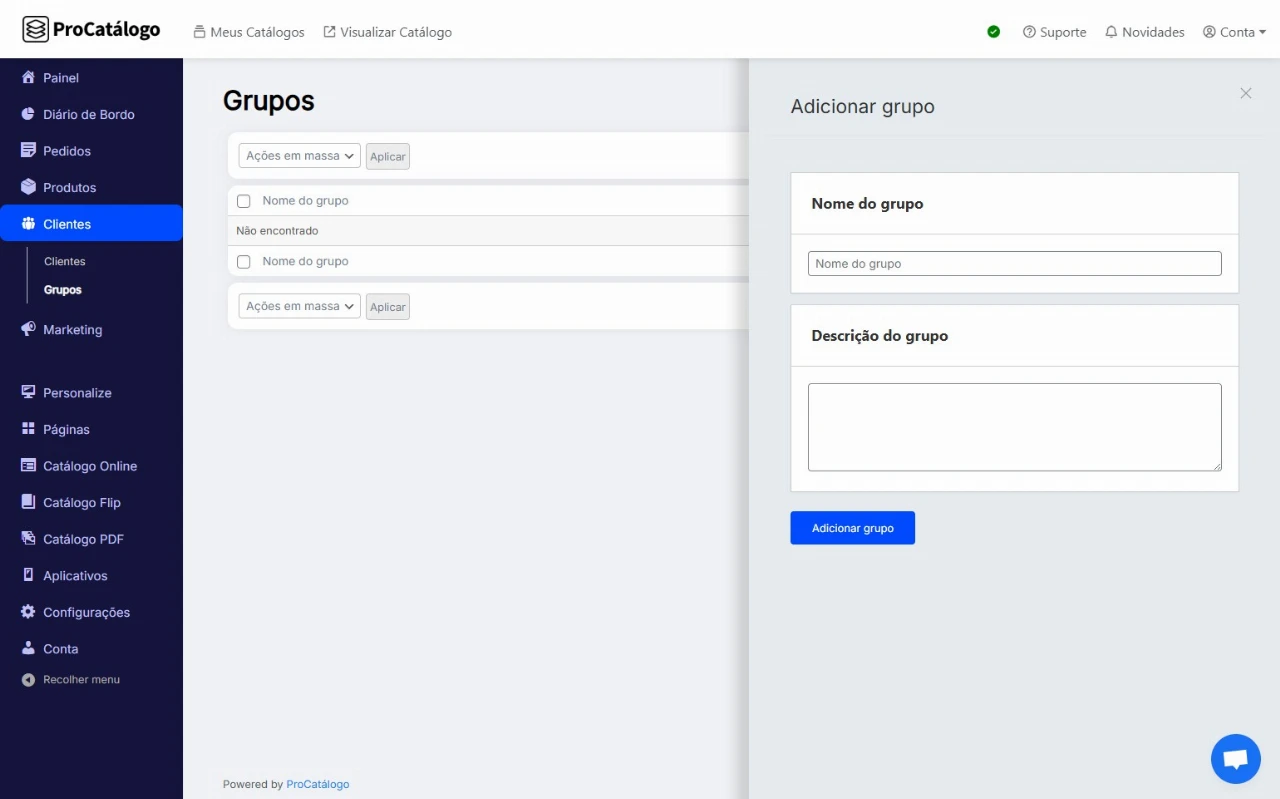Open the bottom Ações em massa dropdown
1280x799 pixels.
tap(299, 307)
